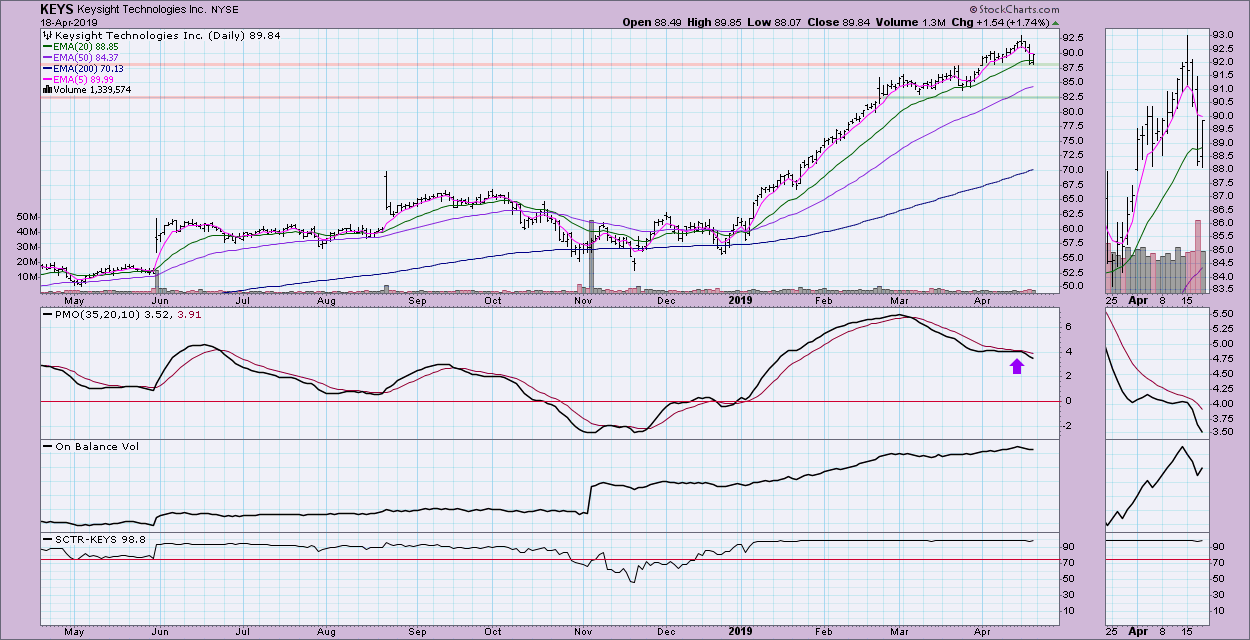Click the 80.0 price axis label
1250x640 pixels.
pyautogui.click(x=1074, y=112)
